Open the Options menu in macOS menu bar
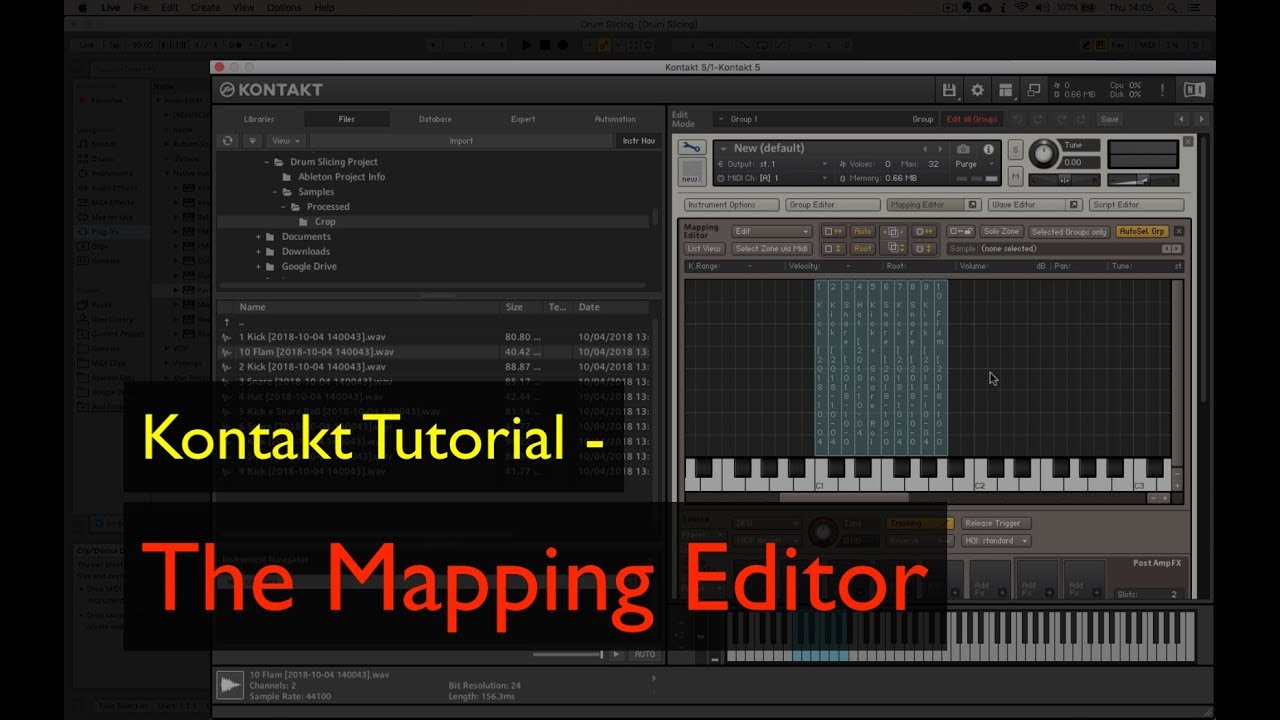Screen dimensions: 1280x720 (x=283, y=7)
